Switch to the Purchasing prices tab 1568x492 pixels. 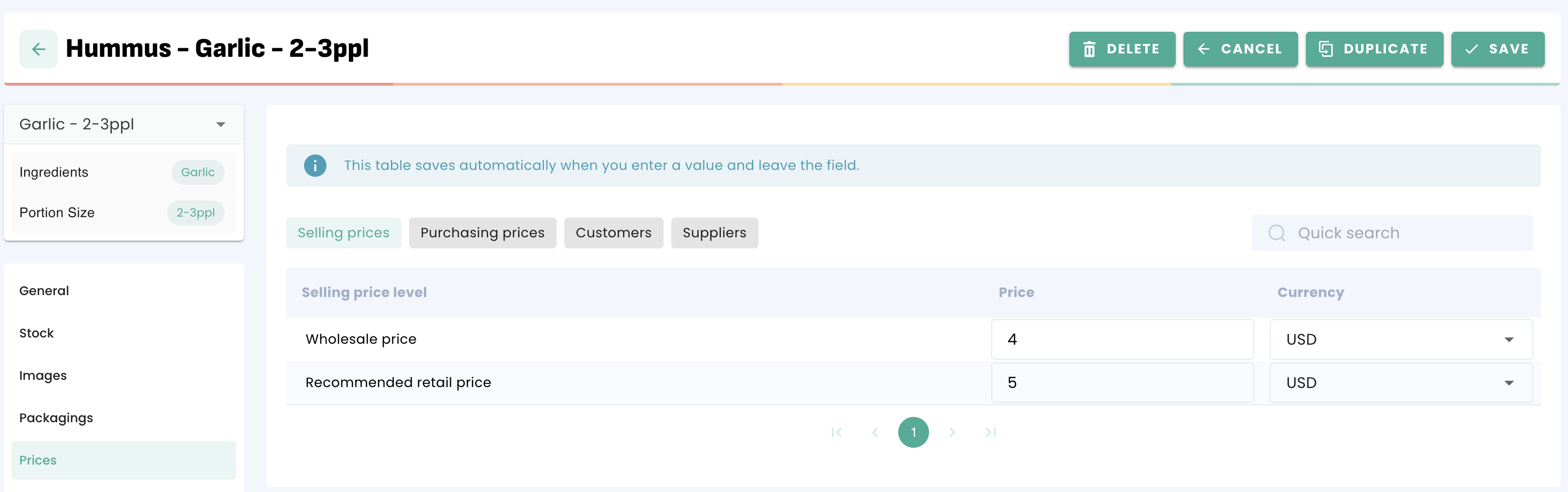tap(482, 233)
